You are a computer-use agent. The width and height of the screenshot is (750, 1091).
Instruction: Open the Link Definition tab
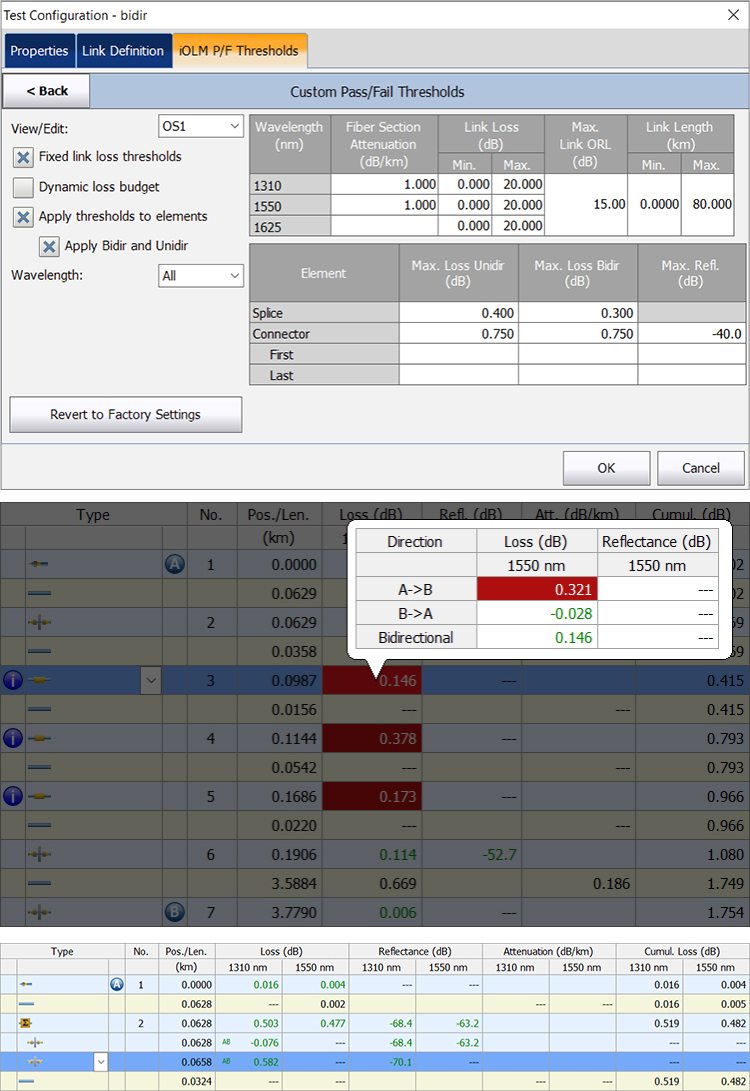pyautogui.click(x=123, y=51)
